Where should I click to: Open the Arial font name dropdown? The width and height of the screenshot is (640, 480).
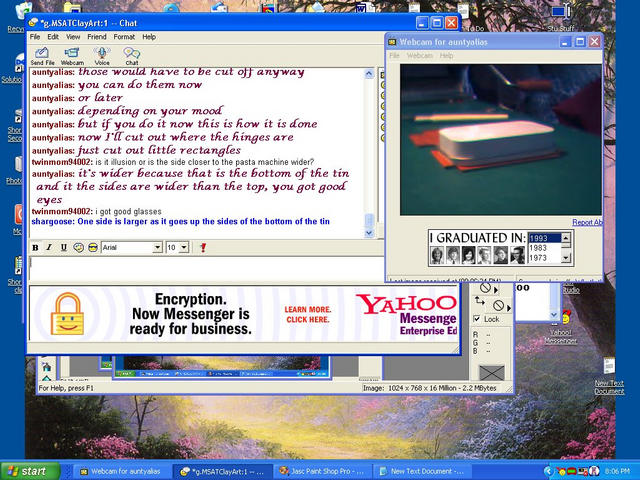pos(157,247)
